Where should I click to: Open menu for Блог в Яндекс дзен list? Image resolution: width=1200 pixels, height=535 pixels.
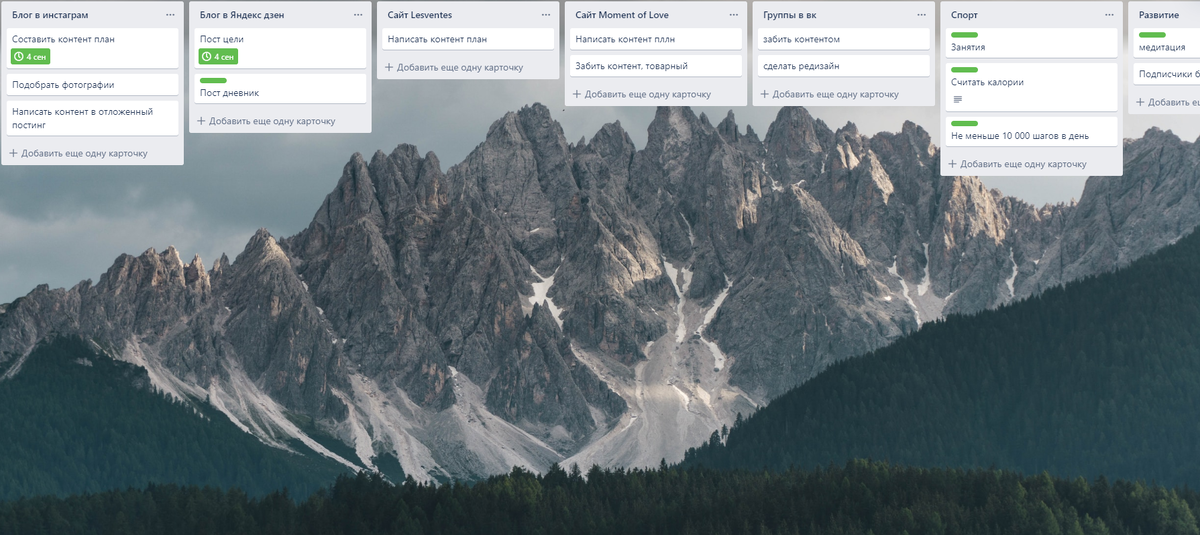click(358, 15)
